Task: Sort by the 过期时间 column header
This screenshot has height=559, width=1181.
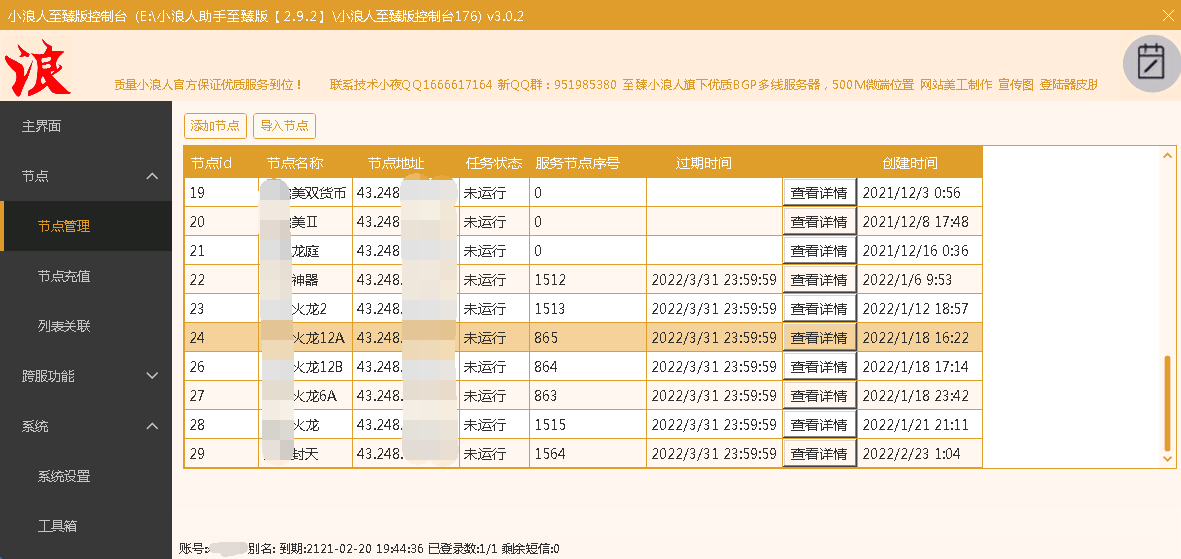Action: pos(703,163)
